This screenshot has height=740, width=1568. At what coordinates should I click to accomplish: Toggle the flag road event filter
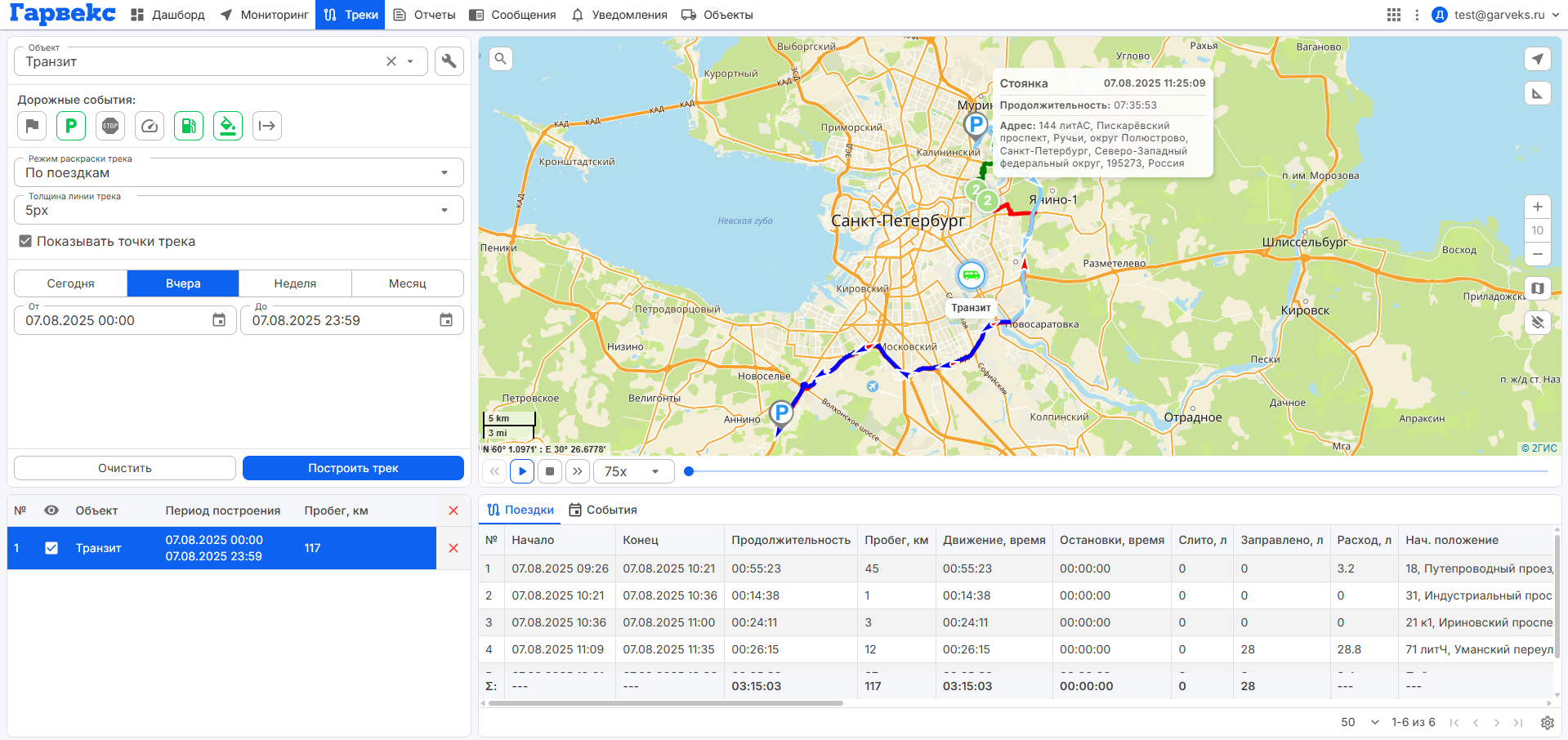(32, 126)
